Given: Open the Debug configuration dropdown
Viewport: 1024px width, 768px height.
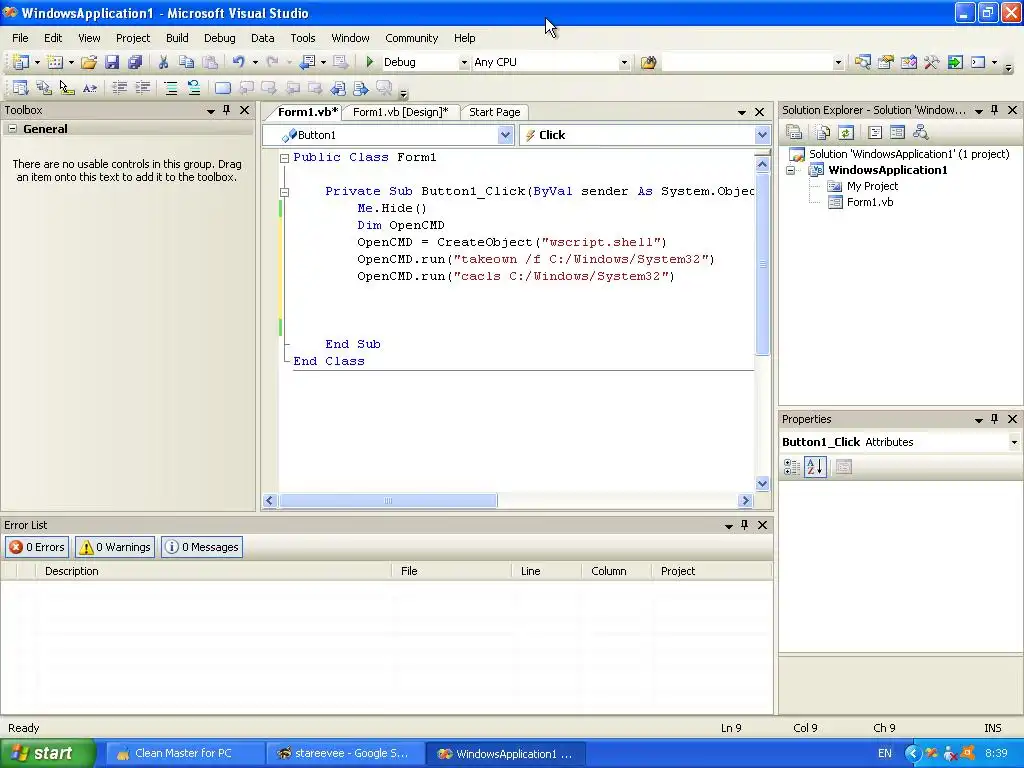Looking at the screenshot, I should [x=464, y=63].
